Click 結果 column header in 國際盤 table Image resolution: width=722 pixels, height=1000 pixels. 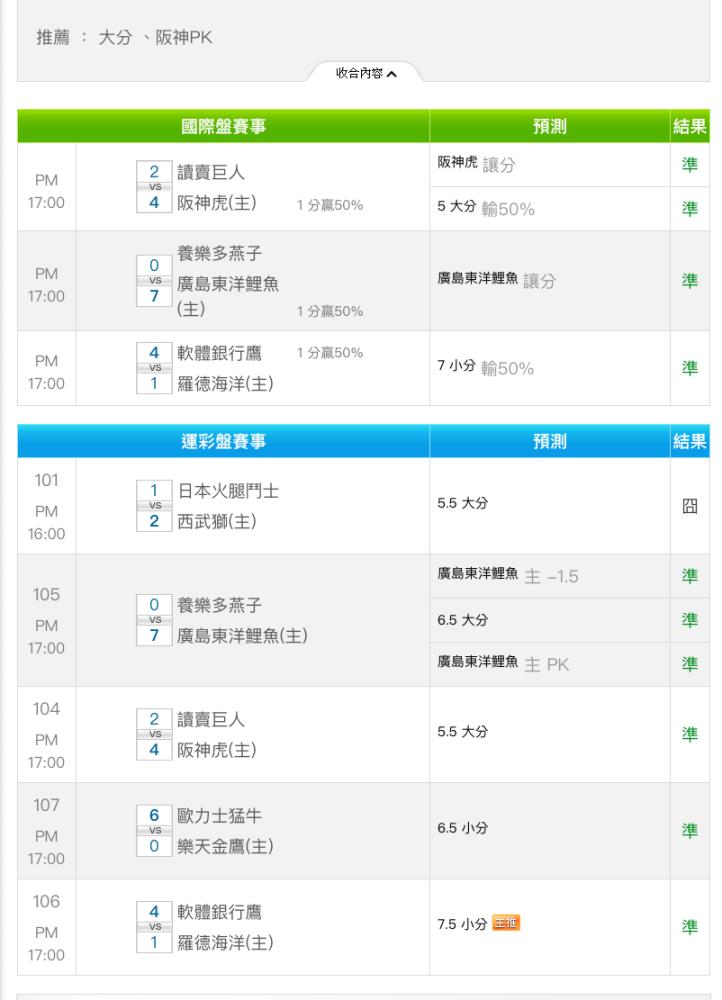(x=689, y=126)
